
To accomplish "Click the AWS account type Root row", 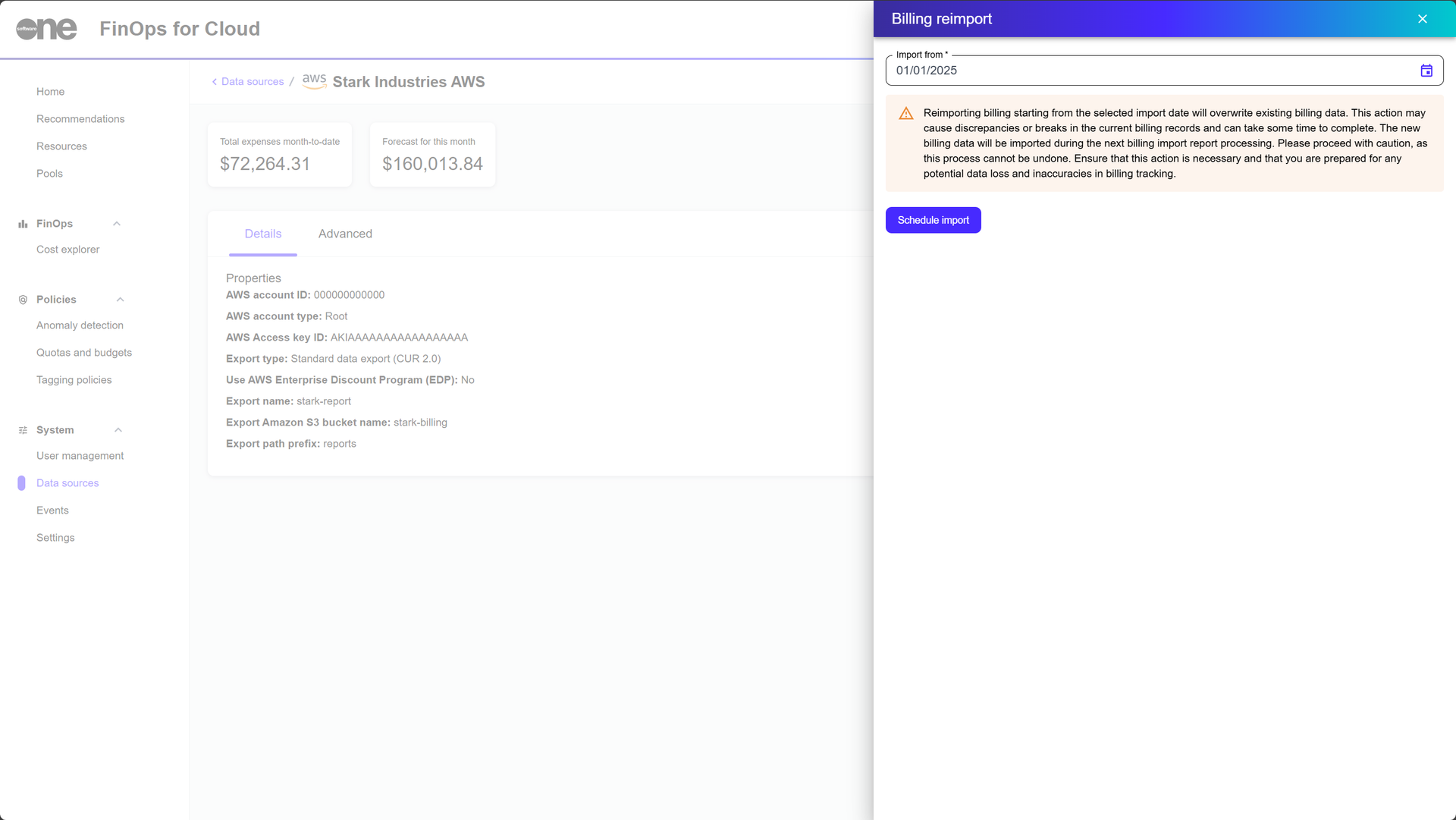I will [287, 316].
